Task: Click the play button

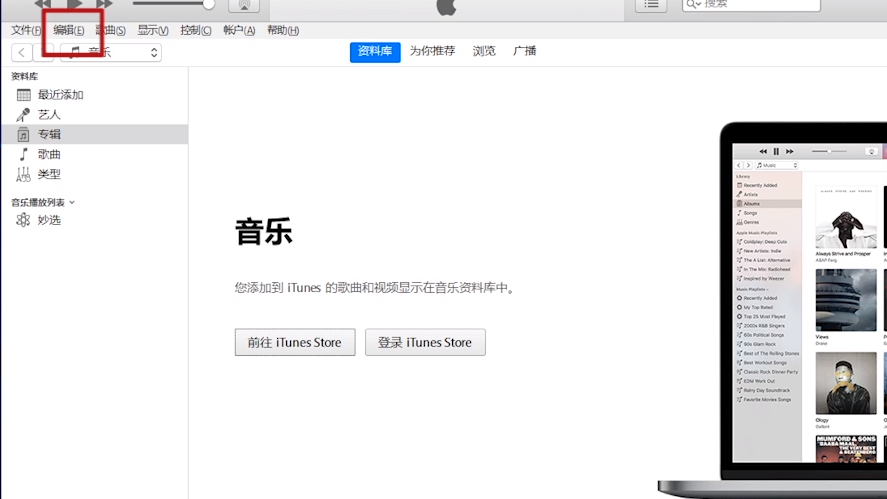Action: pos(75,3)
